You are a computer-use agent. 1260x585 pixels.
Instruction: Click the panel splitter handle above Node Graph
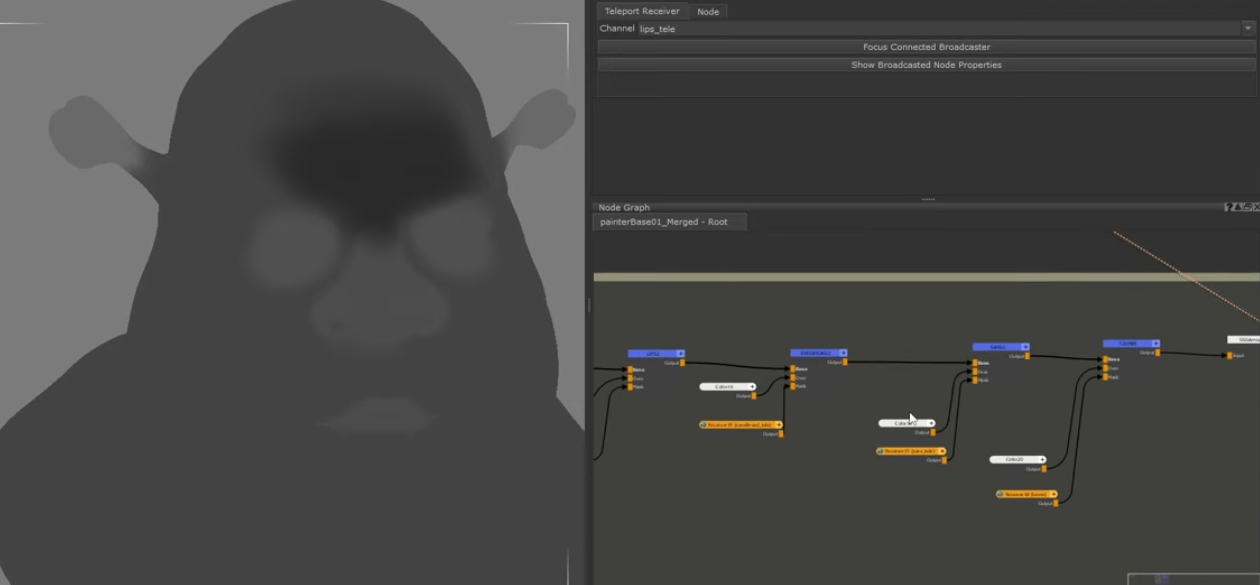click(x=927, y=199)
